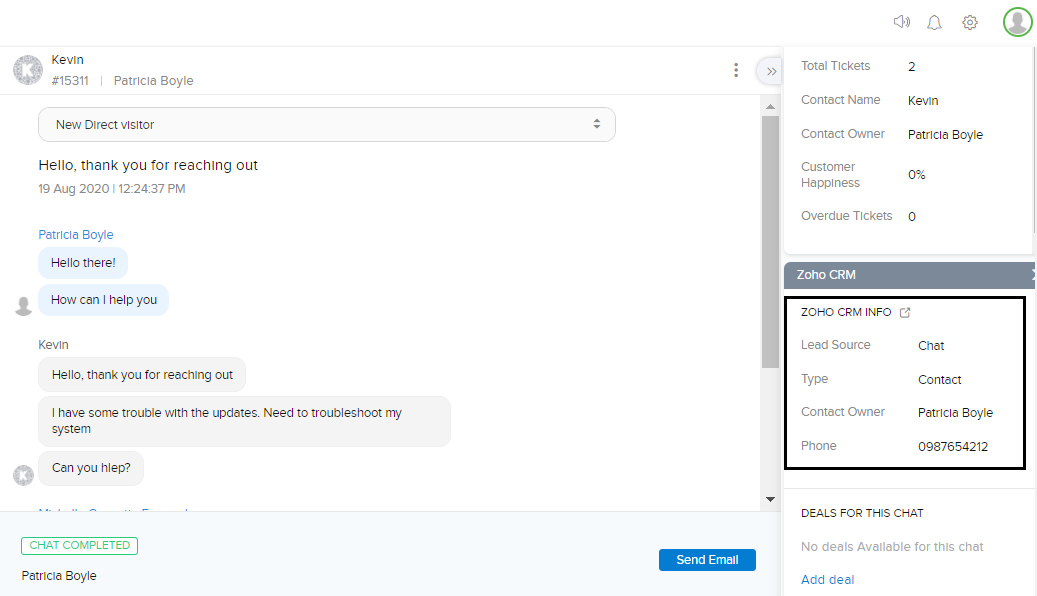Select the 'Can you hlep?' message
The height and width of the screenshot is (596, 1037).
click(91, 468)
